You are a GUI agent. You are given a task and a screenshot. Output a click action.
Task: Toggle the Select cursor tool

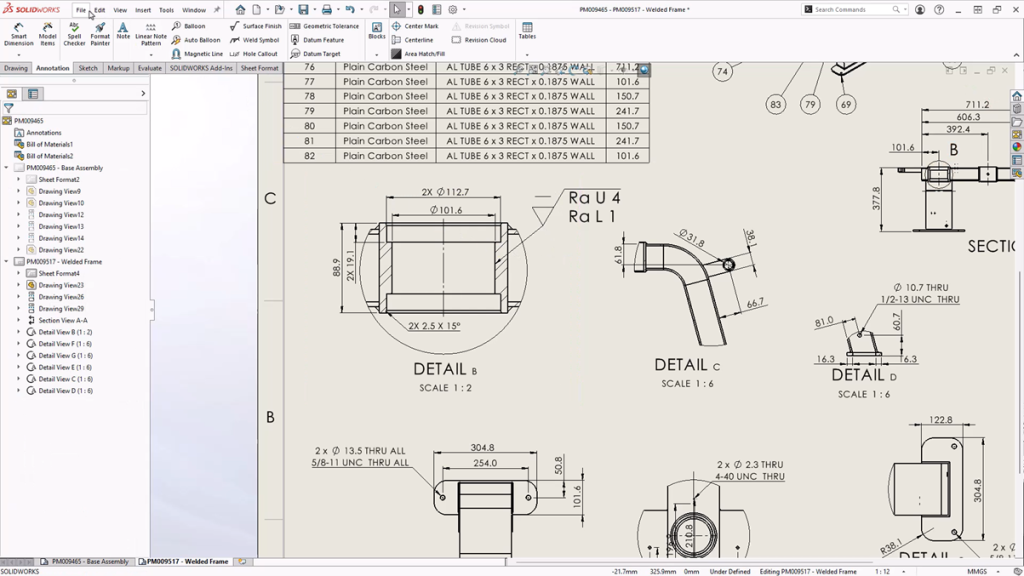(x=396, y=10)
